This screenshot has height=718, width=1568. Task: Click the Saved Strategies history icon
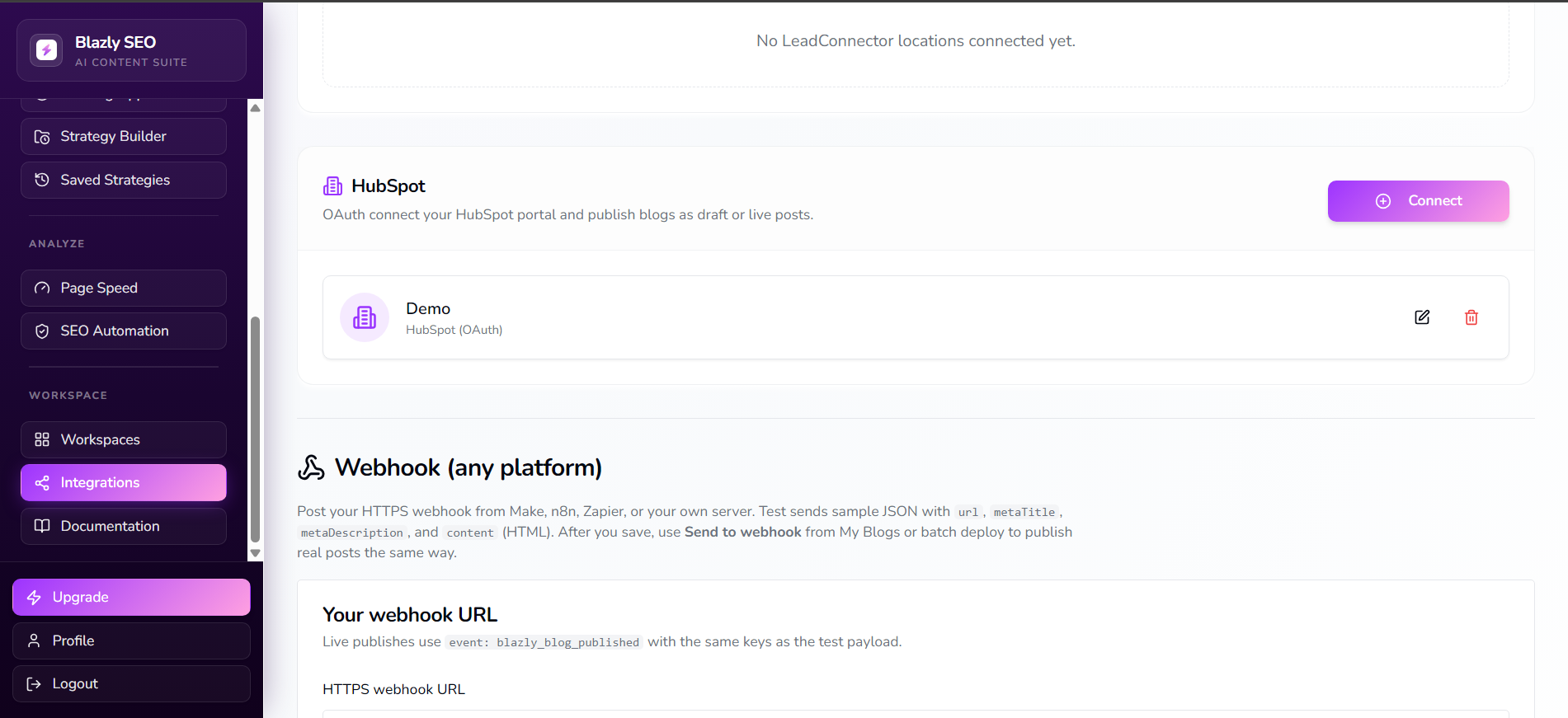pos(42,180)
